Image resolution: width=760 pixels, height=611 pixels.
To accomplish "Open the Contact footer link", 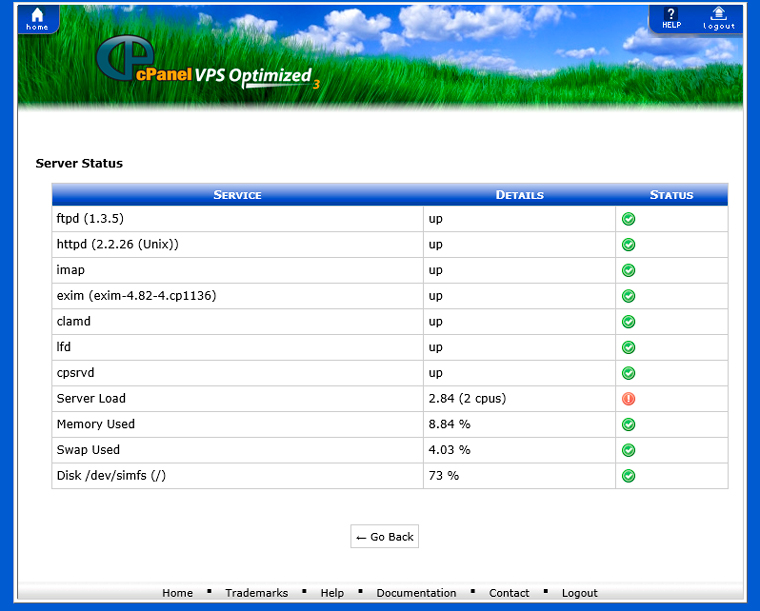I will point(509,593).
